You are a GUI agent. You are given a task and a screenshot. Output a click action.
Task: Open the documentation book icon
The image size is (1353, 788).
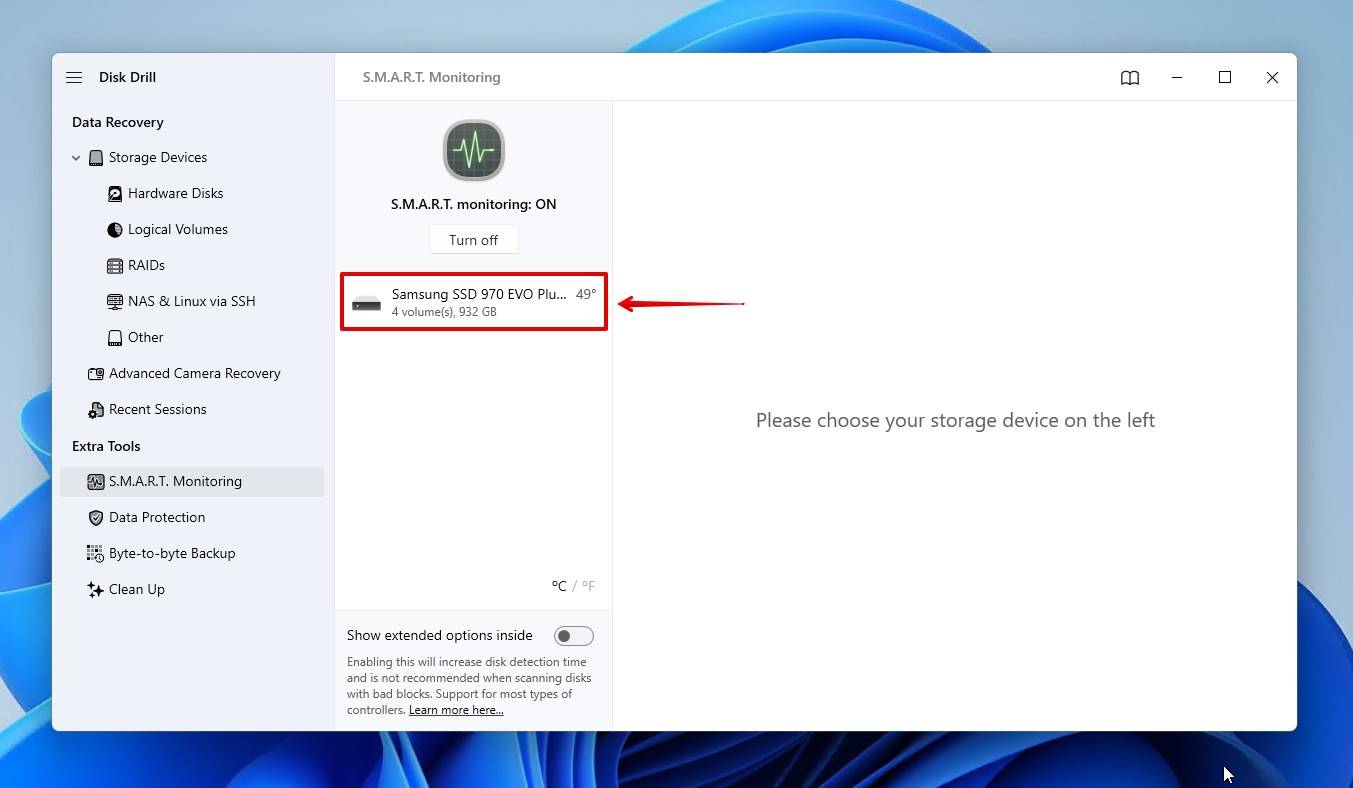[x=1129, y=77]
